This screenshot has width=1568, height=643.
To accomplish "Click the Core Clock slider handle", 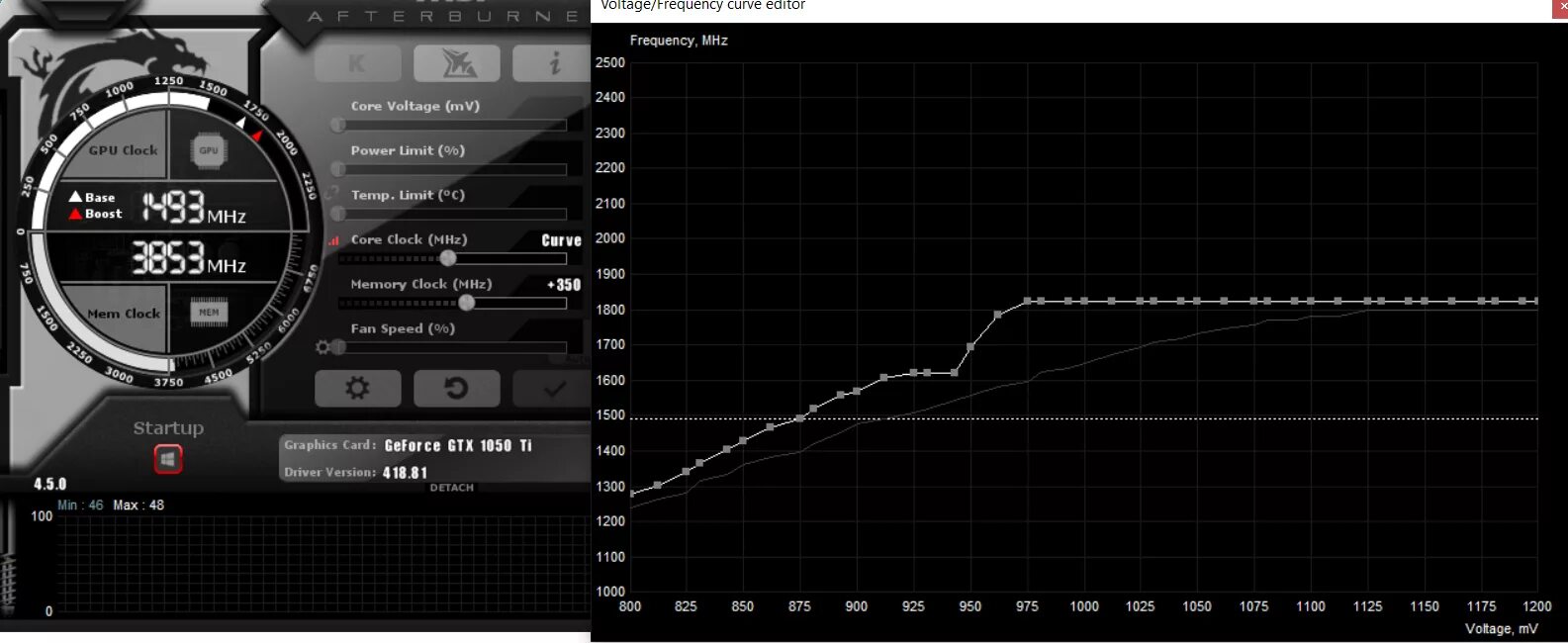I will point(448,258).
